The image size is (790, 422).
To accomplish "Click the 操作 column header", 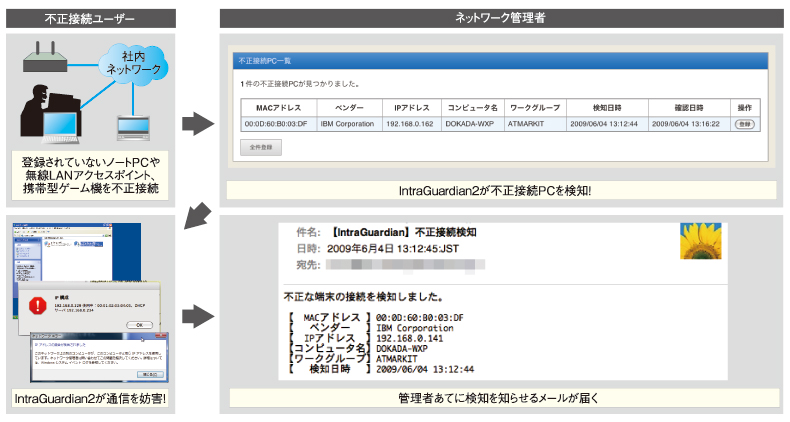I will click(x=745, y=108).
